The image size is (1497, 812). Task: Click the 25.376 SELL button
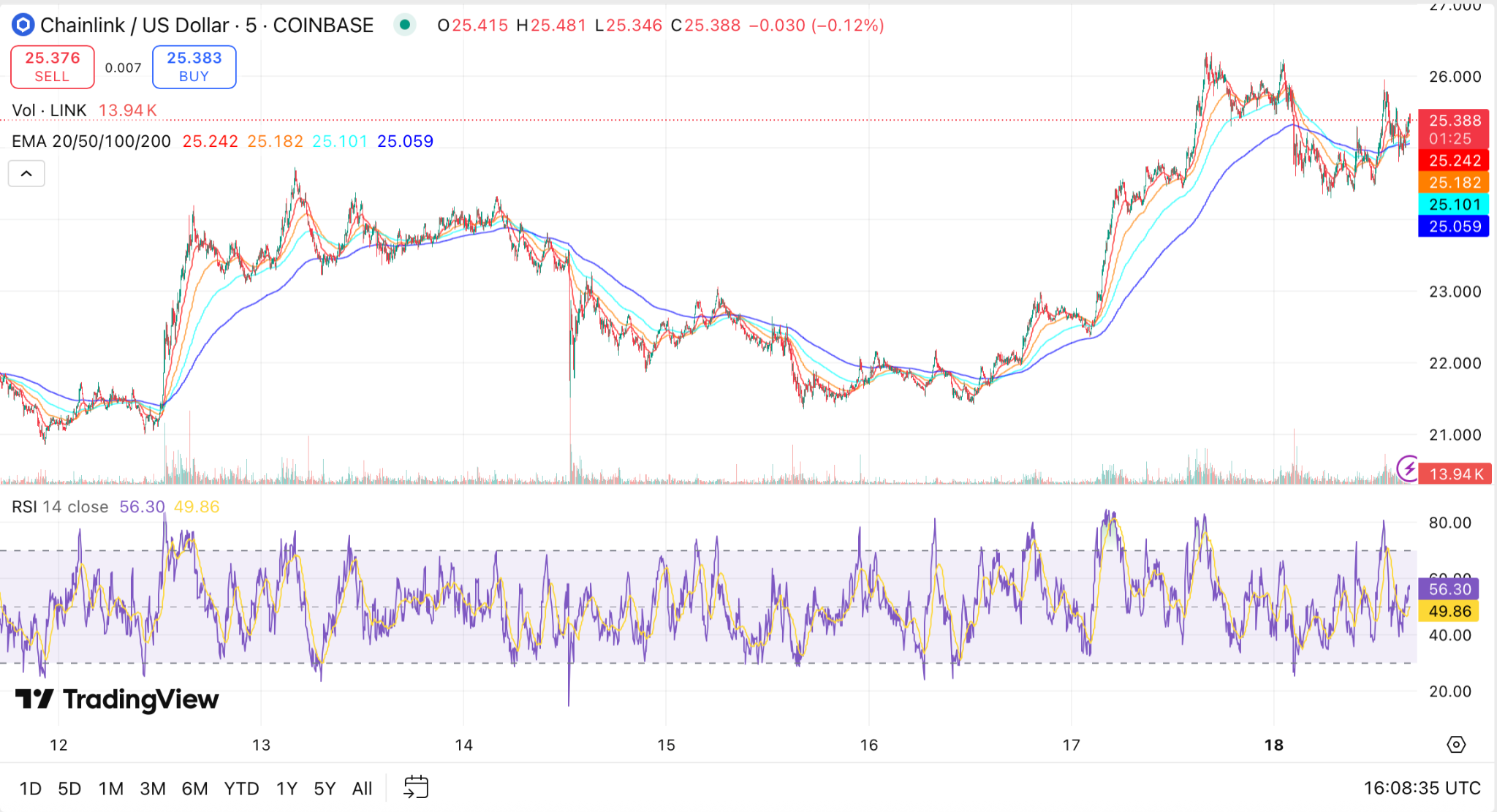click(52, 67)
